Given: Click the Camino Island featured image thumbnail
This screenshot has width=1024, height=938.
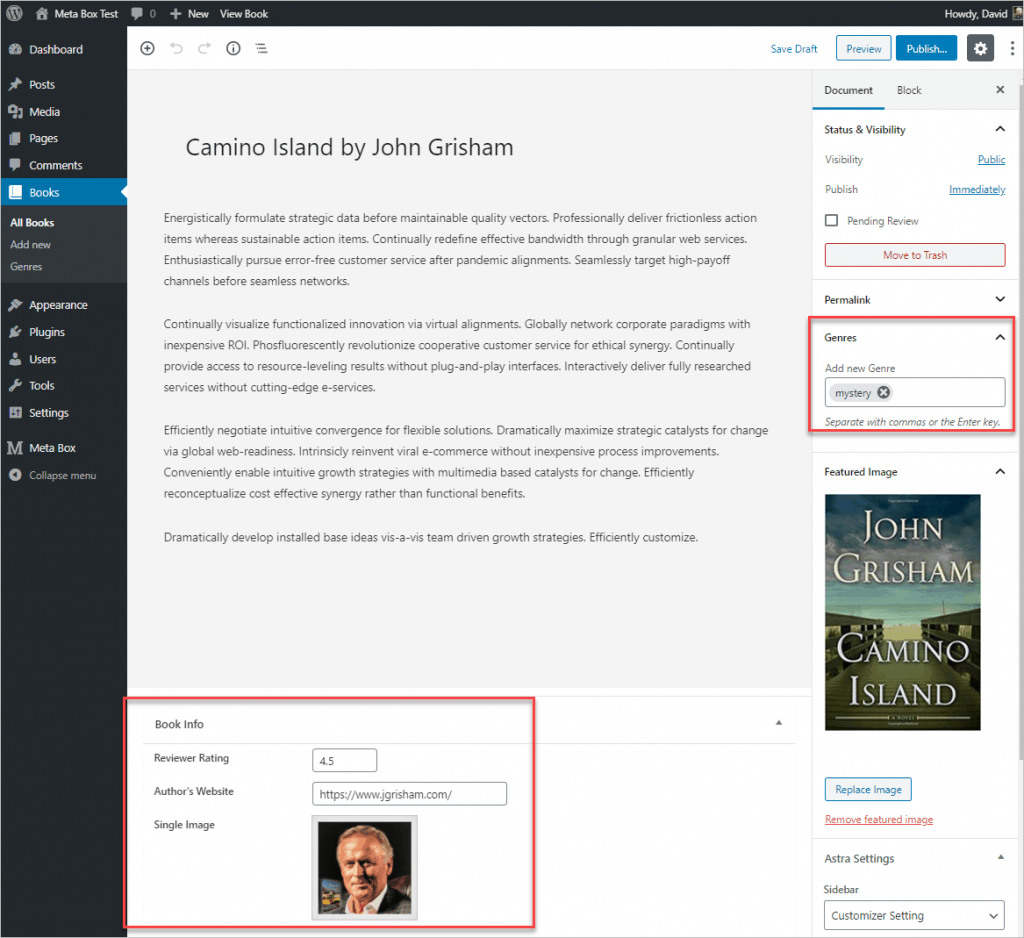Looking at the screenshot, I should tap(902, 612).
